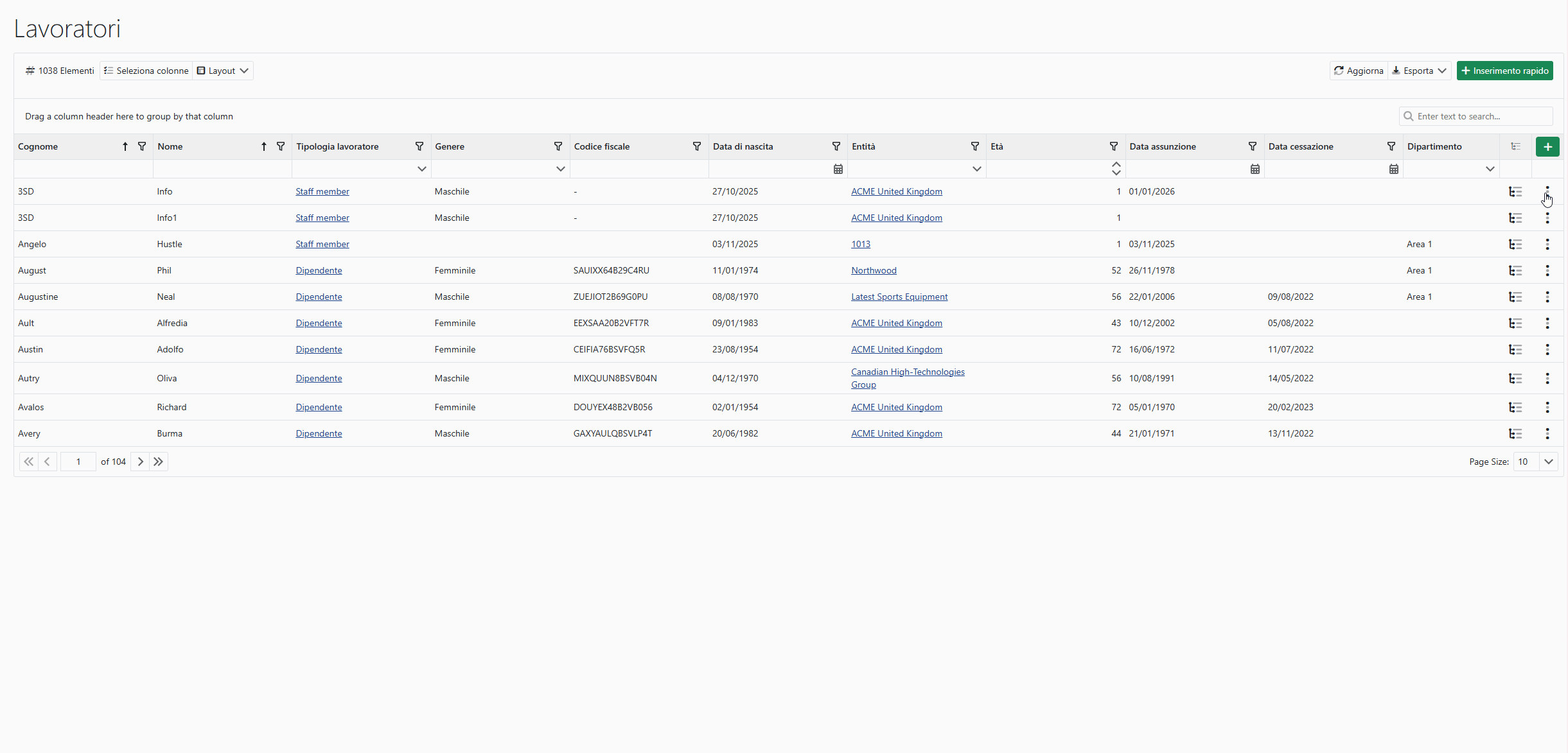Open the Latest Sports Equipment entity link
The width and height of the screenshot is (1568, 753).
tap(899, 297)
